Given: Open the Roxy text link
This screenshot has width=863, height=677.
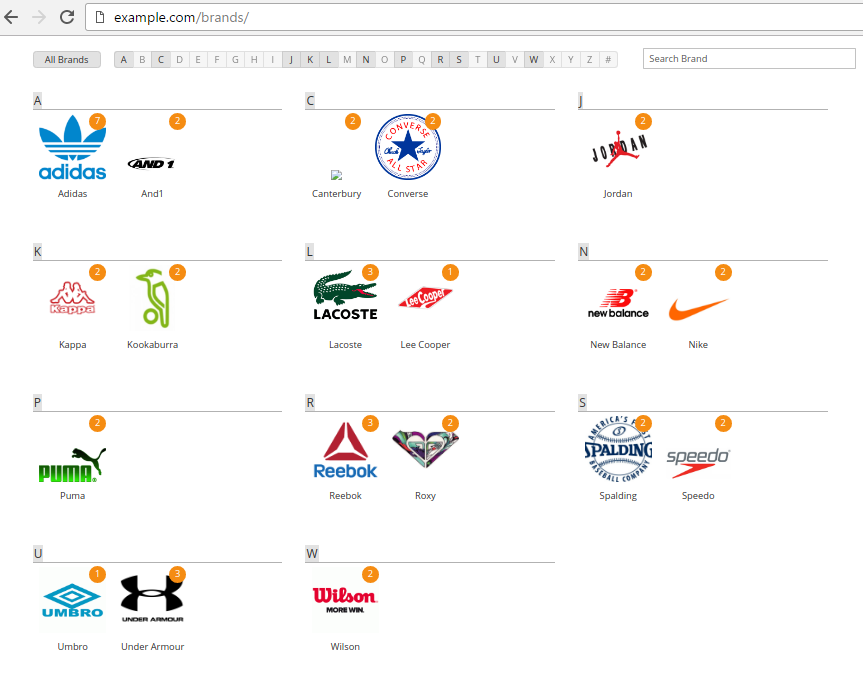Looking at the screenshot, I should point(425,495).
